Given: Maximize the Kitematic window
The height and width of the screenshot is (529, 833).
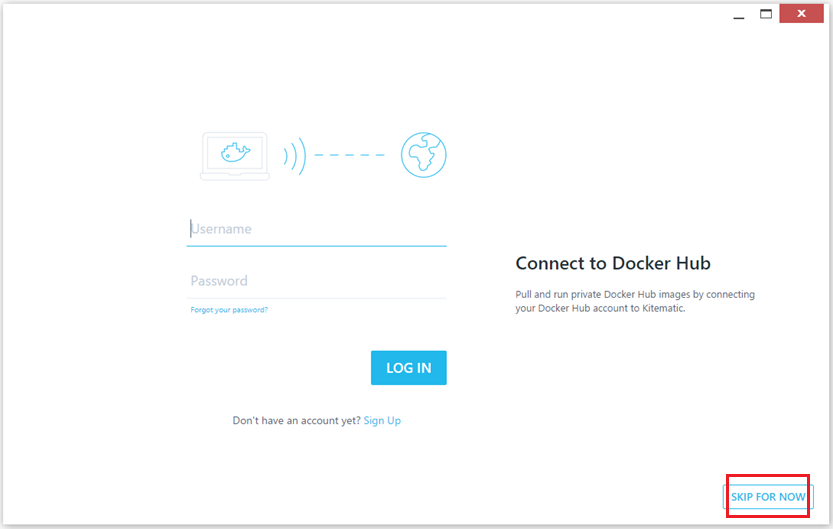Looking at the screenshot, I should coord(766,14).
